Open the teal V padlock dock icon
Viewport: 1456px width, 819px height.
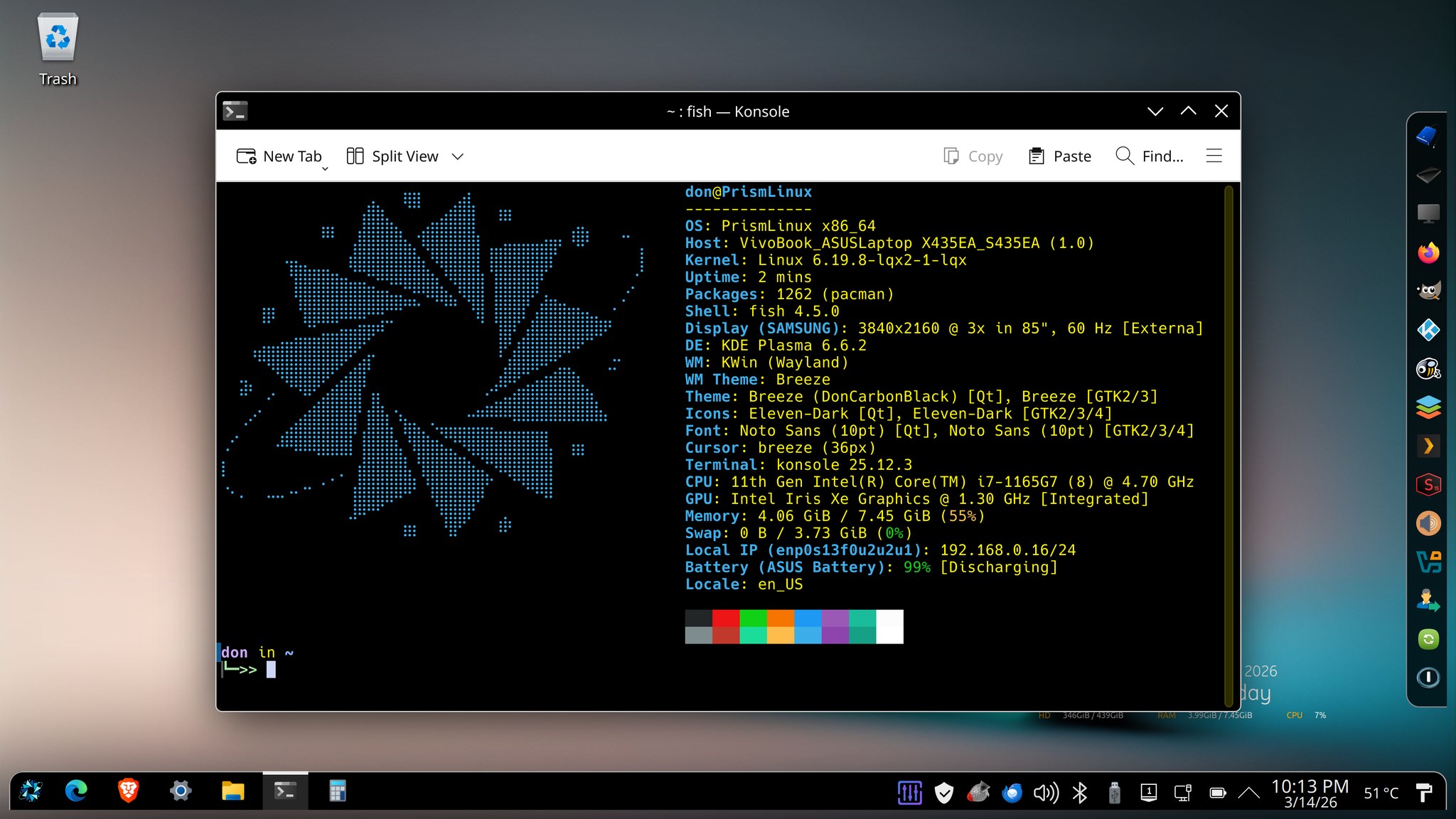pyautogui.click(x=1428, y=562)
